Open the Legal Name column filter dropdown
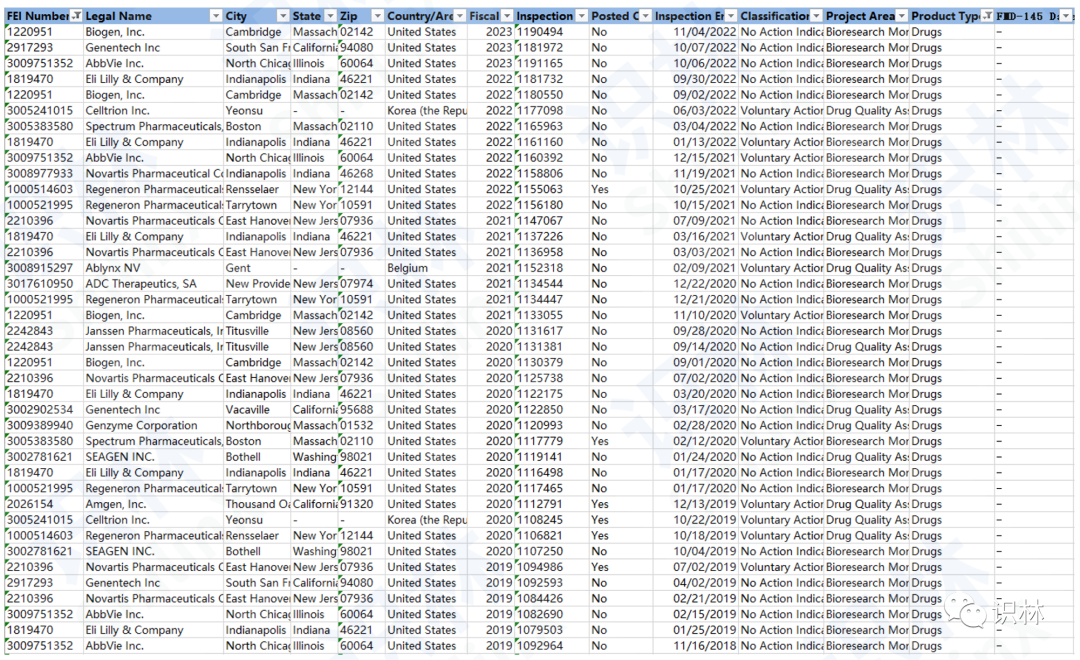The image size is (1080, 660). pyautogui.click(x=216, y=16)
